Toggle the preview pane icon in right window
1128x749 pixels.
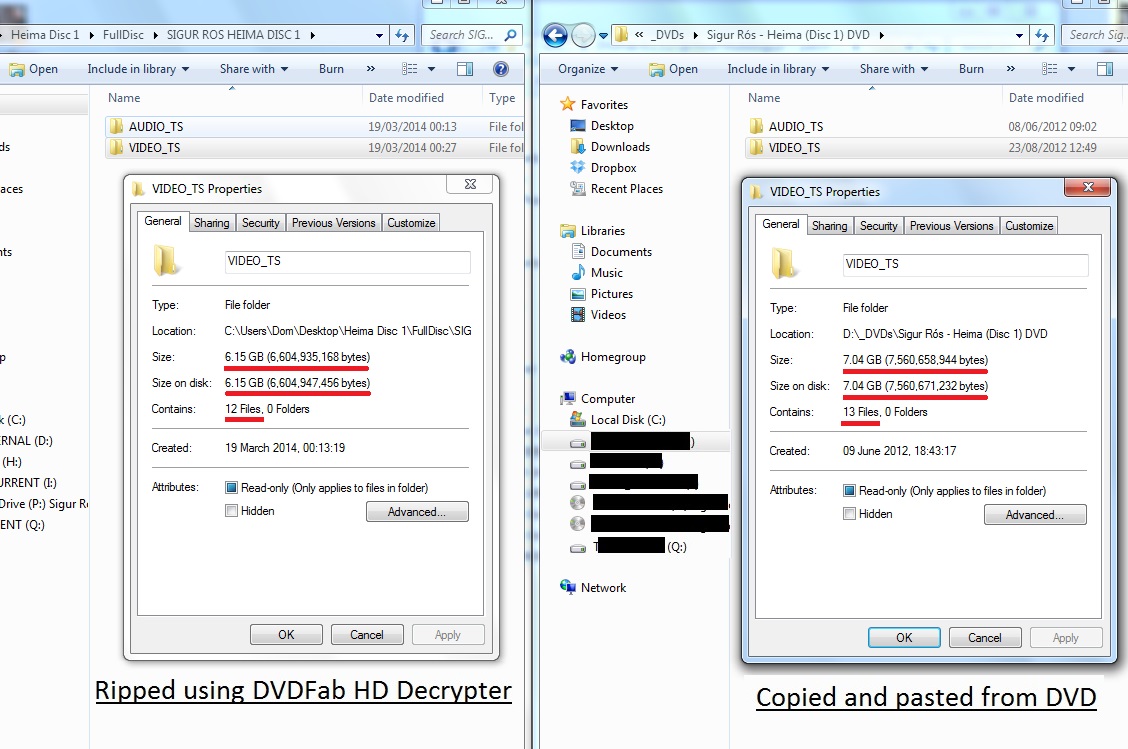(1105, 69)
